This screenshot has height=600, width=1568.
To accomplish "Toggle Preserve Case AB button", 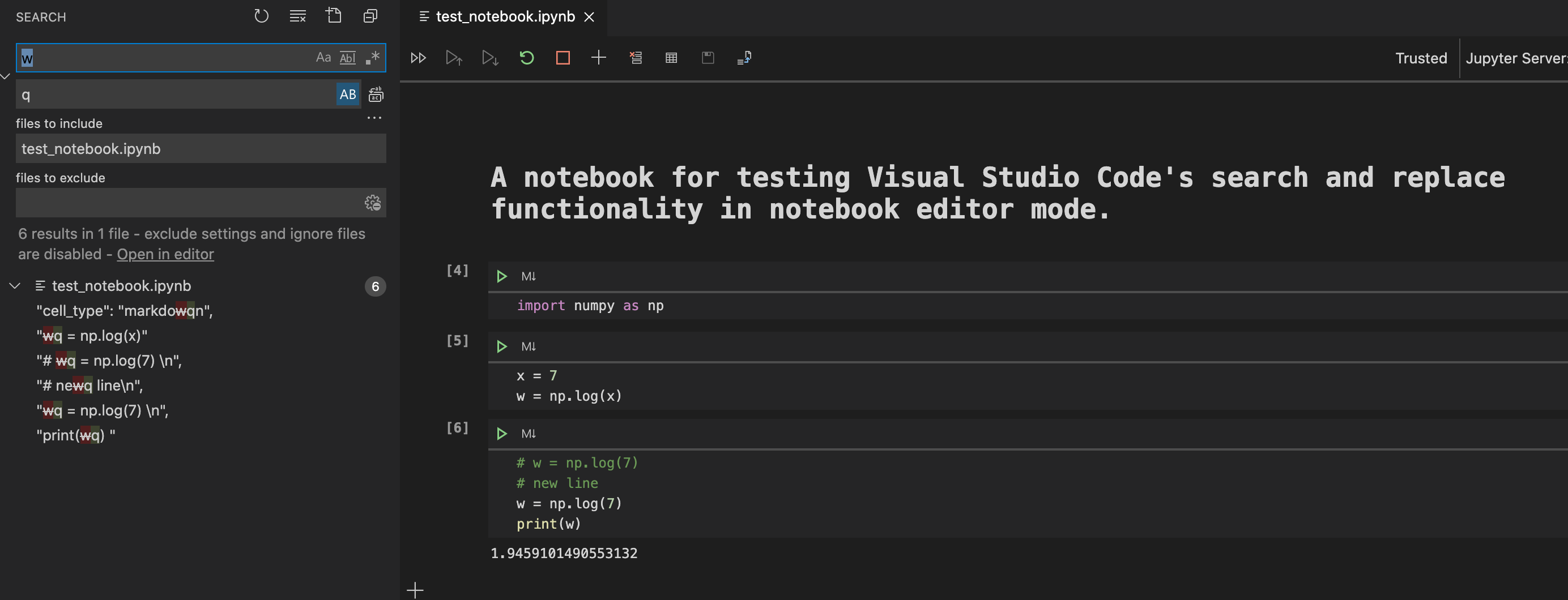I will click(348, 94).
